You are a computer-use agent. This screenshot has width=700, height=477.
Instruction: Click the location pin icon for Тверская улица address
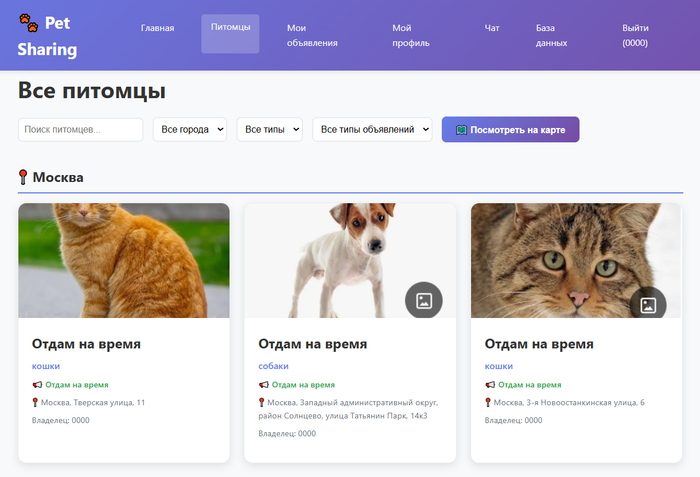point(36,402)
